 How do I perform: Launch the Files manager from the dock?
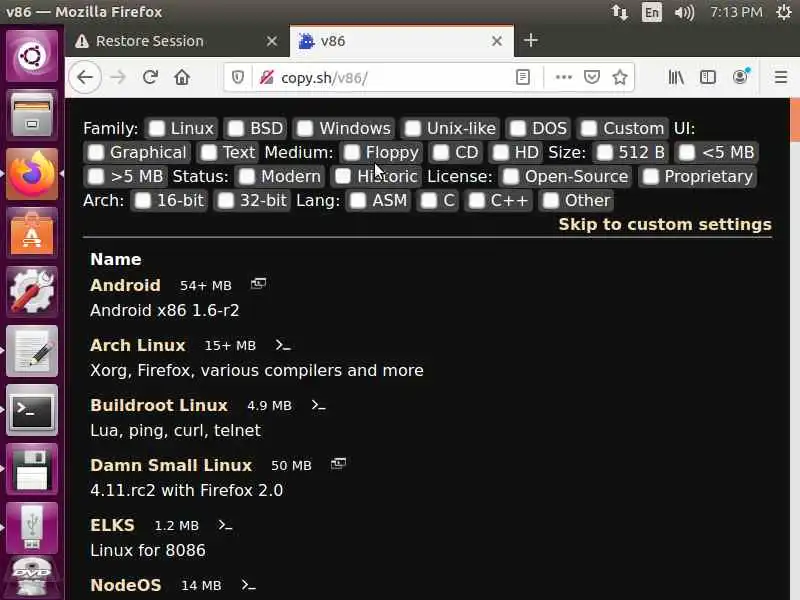point(32,114)
